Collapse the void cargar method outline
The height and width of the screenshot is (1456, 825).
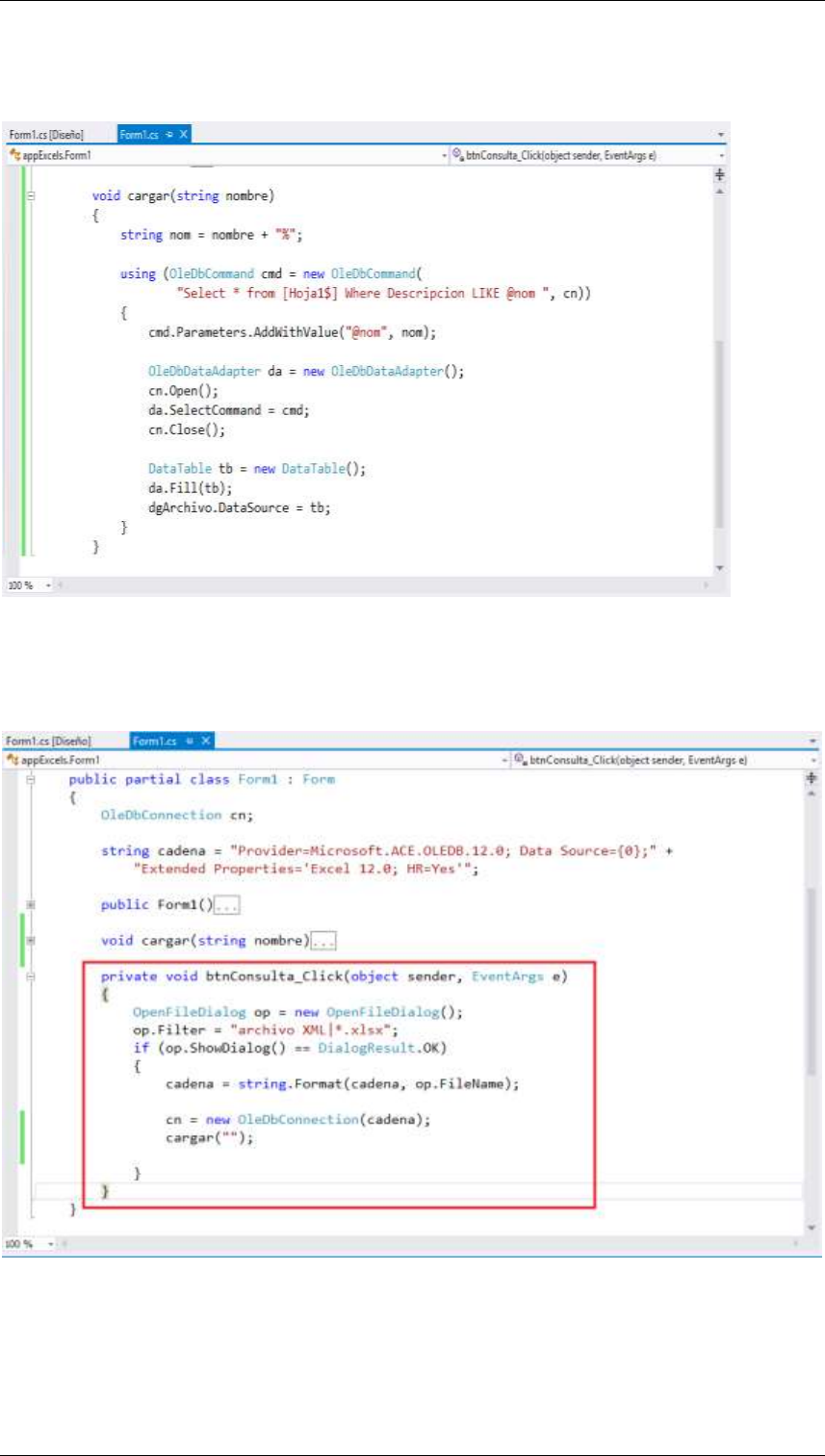point(32,195)
